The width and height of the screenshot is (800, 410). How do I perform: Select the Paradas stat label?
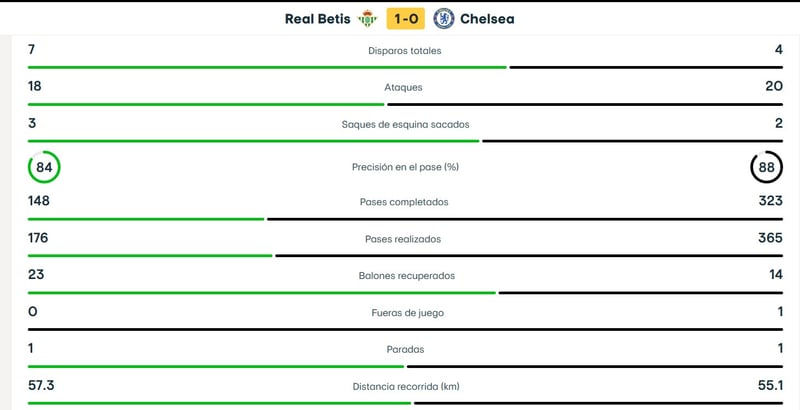pyautogui.click(x=404, y=350)
